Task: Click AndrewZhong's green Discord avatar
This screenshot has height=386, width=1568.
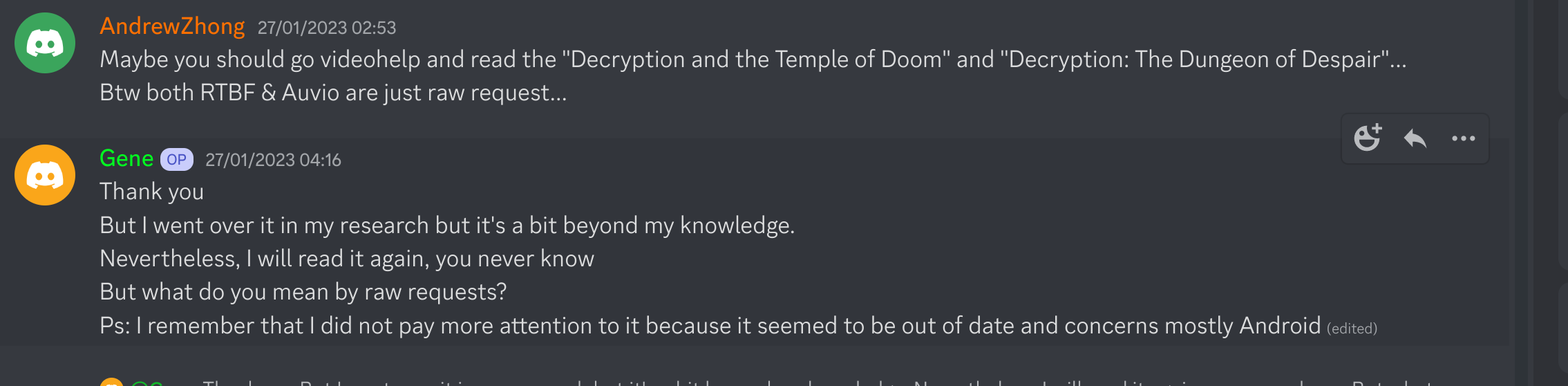Action: [45, 43]
